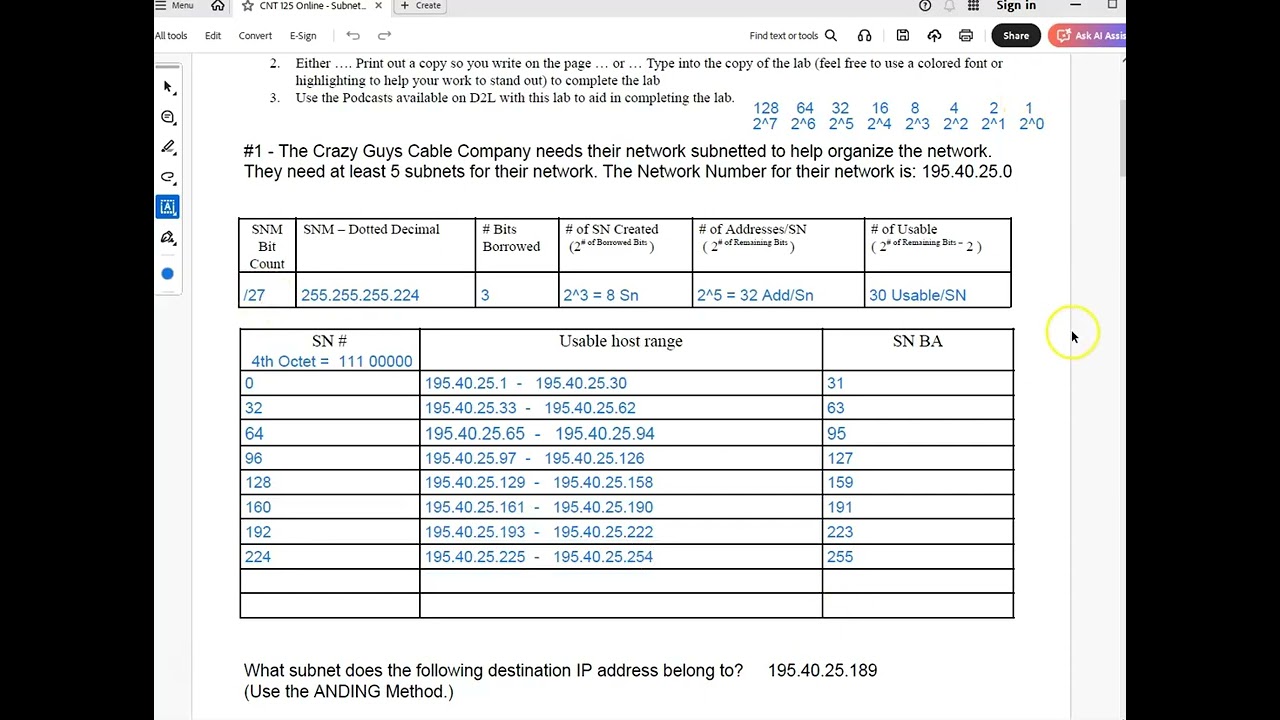The image size is (1280, 720).
Task: Click Sign in
Action: (1016, 6)
